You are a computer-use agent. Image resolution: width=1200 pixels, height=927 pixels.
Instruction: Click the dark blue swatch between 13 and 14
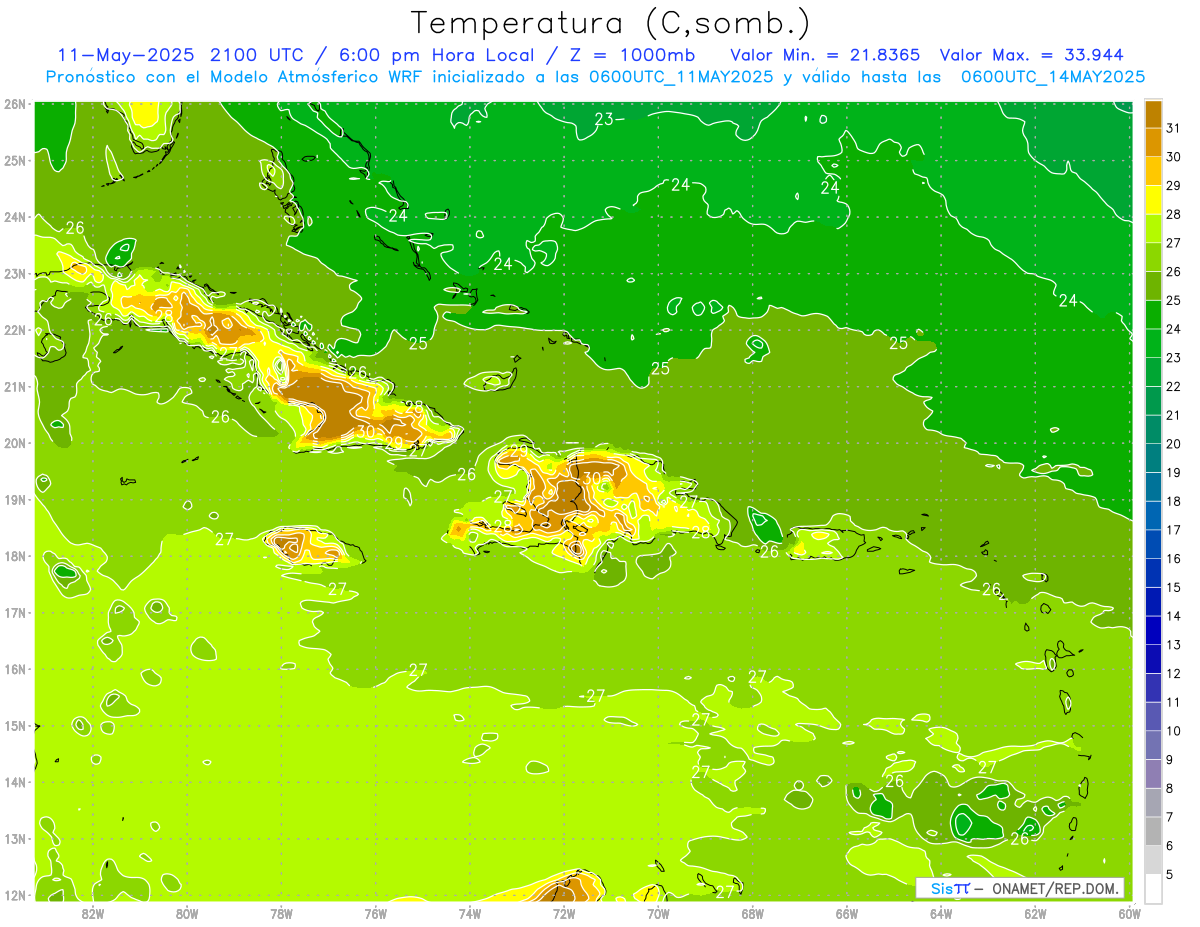pos(1154,630)
